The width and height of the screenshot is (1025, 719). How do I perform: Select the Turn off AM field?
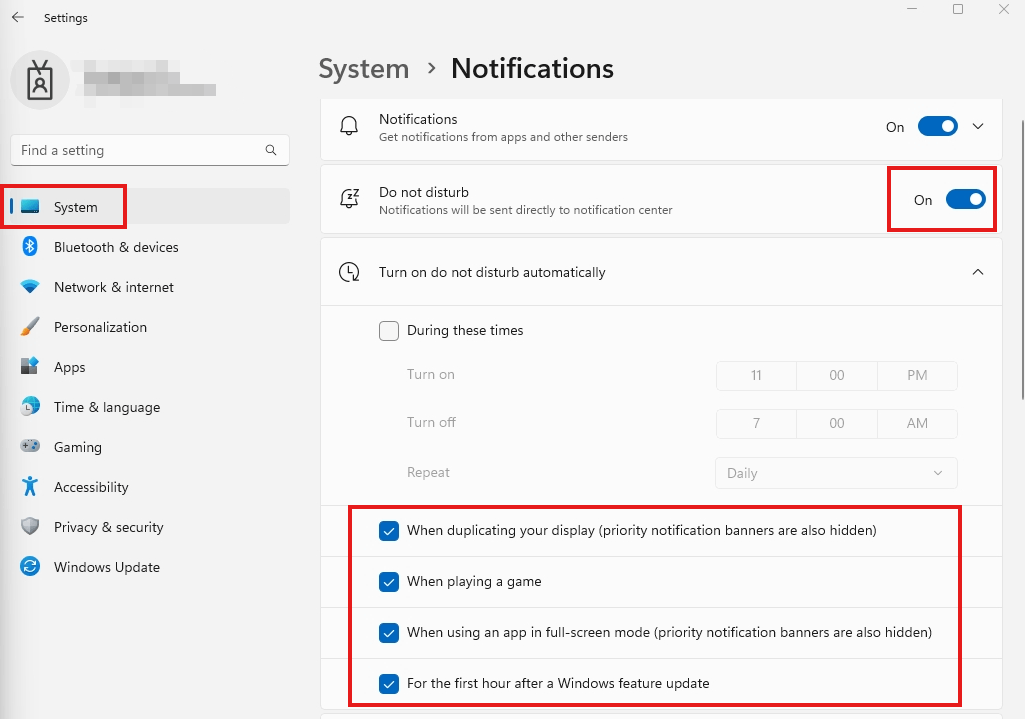[x=917, y=424]
